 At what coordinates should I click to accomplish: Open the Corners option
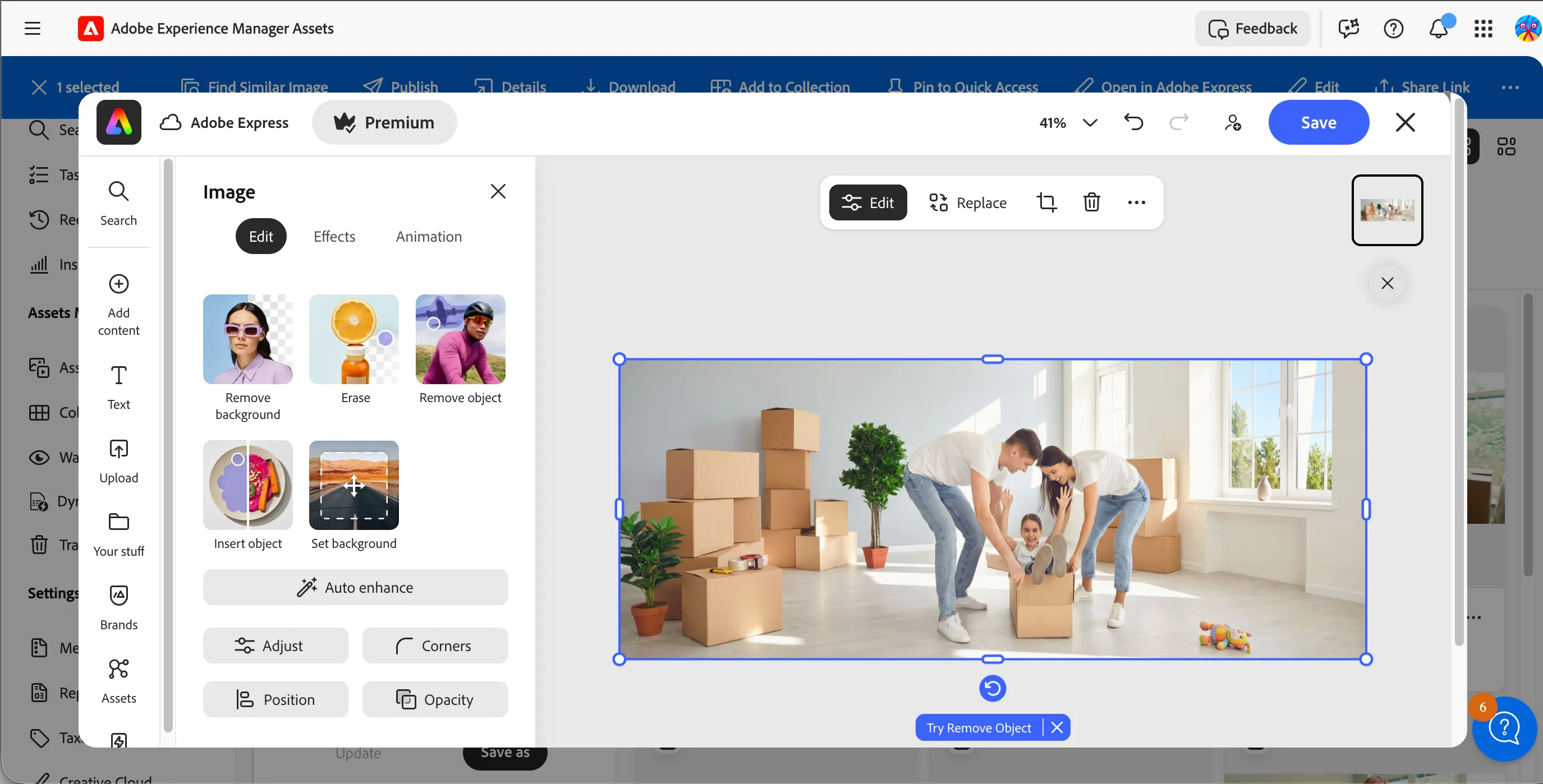pyautogui.click(x=435, y=645)
